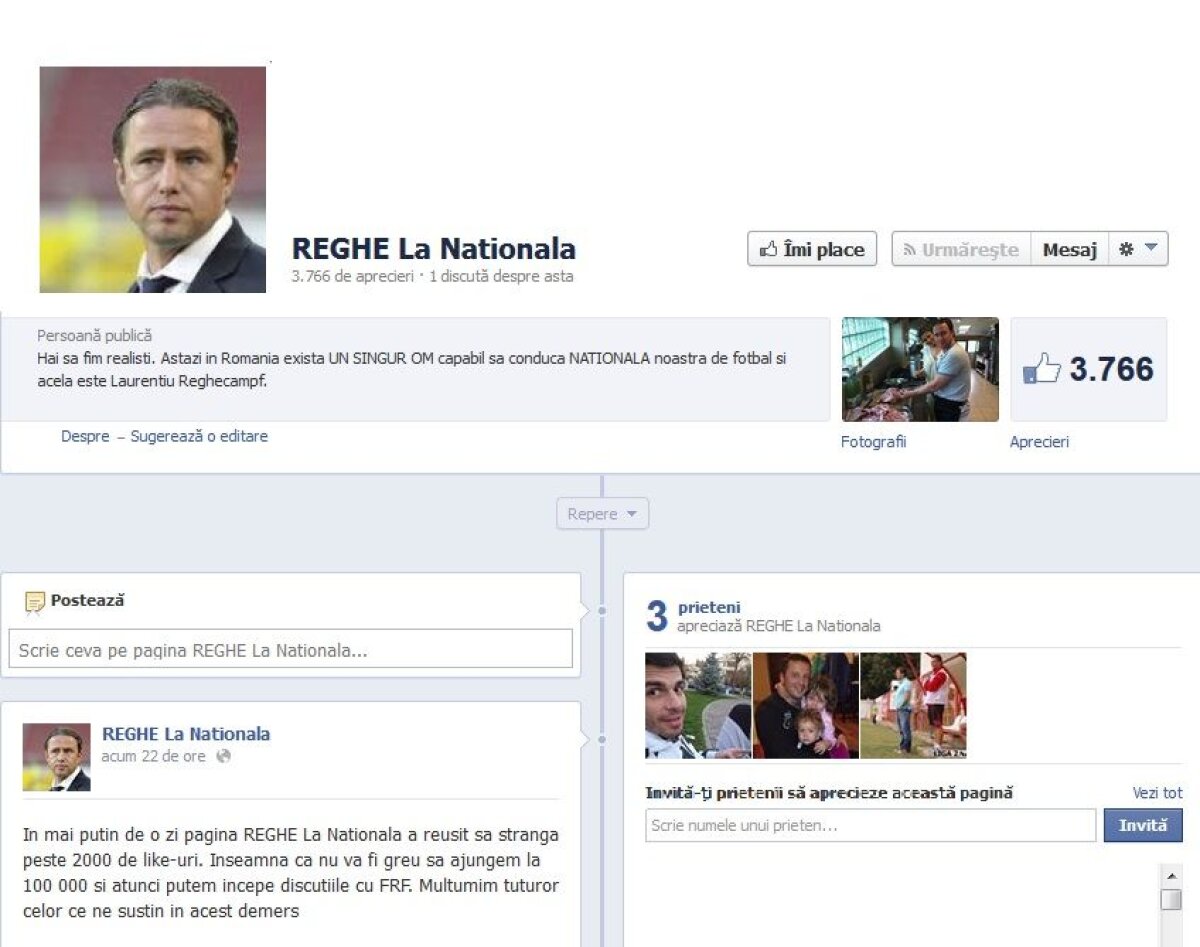Open the REGHE La Nationala profile picture
1200x947 pixels.
coord(152,178)
